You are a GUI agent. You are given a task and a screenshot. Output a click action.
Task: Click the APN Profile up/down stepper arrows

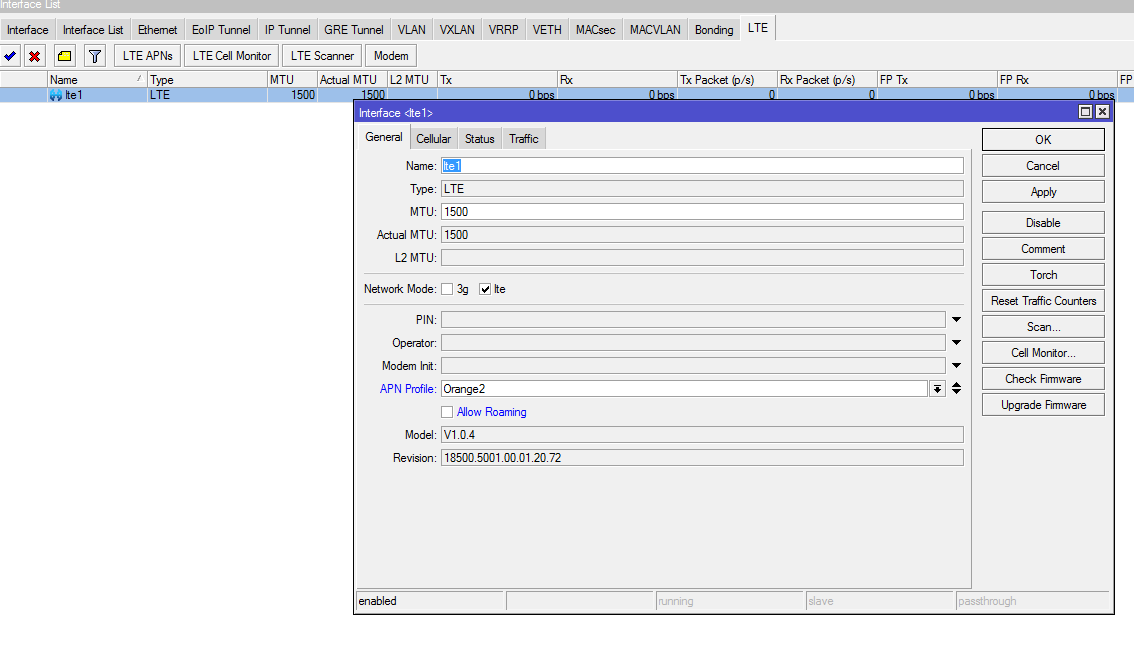[956, 389]
